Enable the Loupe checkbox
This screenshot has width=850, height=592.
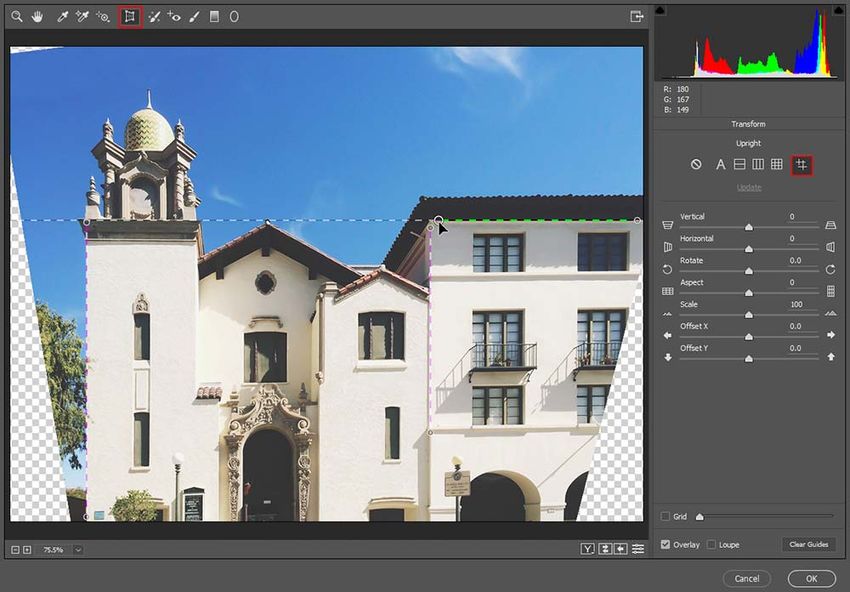click(x=711, y=544)
